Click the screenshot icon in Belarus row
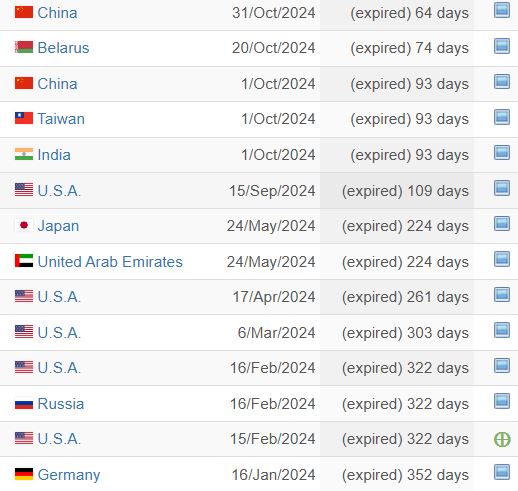Image resolution: width=518 pixels, height=491 pixels. [x=502, y=46]
